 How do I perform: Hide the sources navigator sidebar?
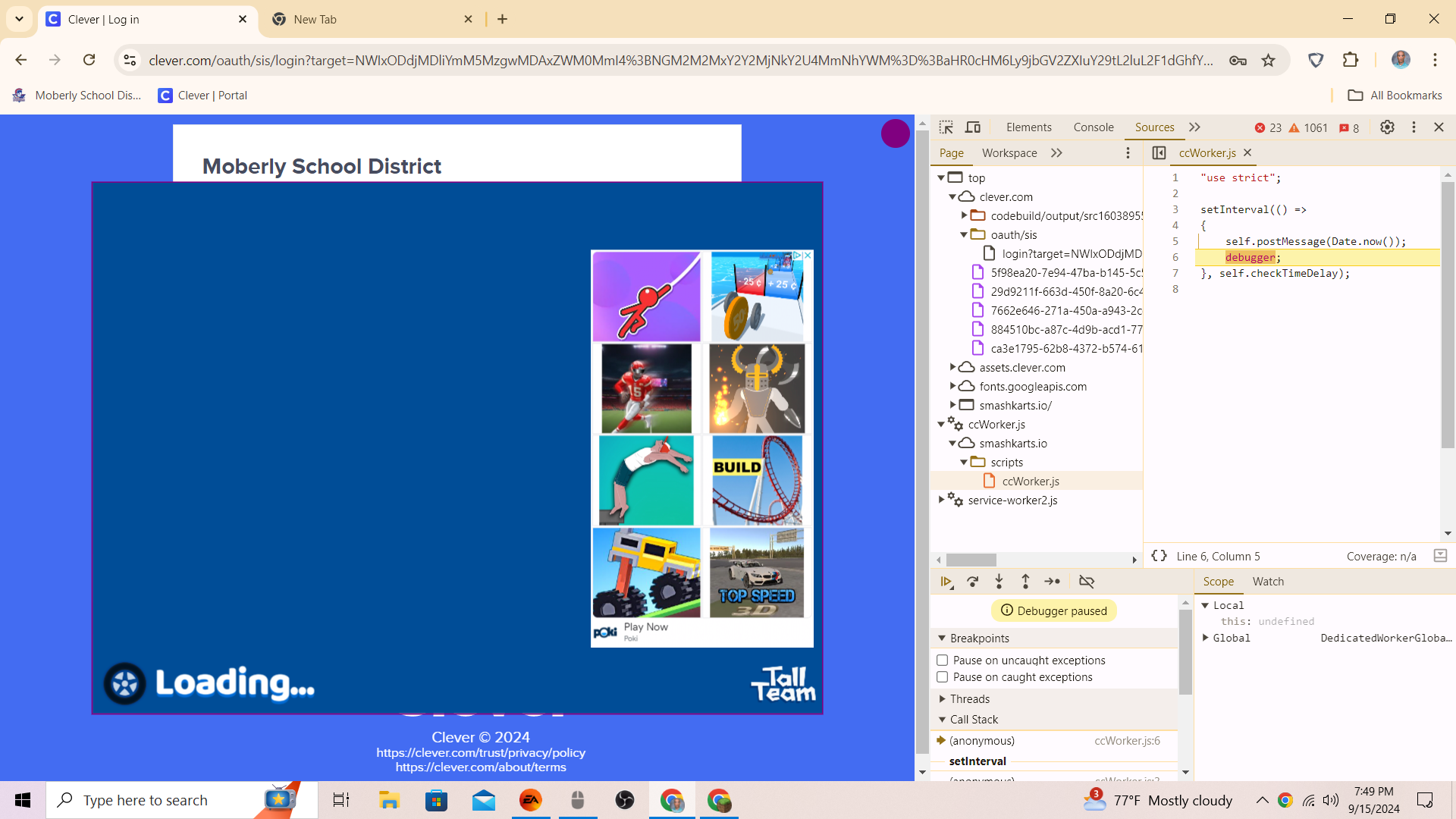pos(1159,153)
